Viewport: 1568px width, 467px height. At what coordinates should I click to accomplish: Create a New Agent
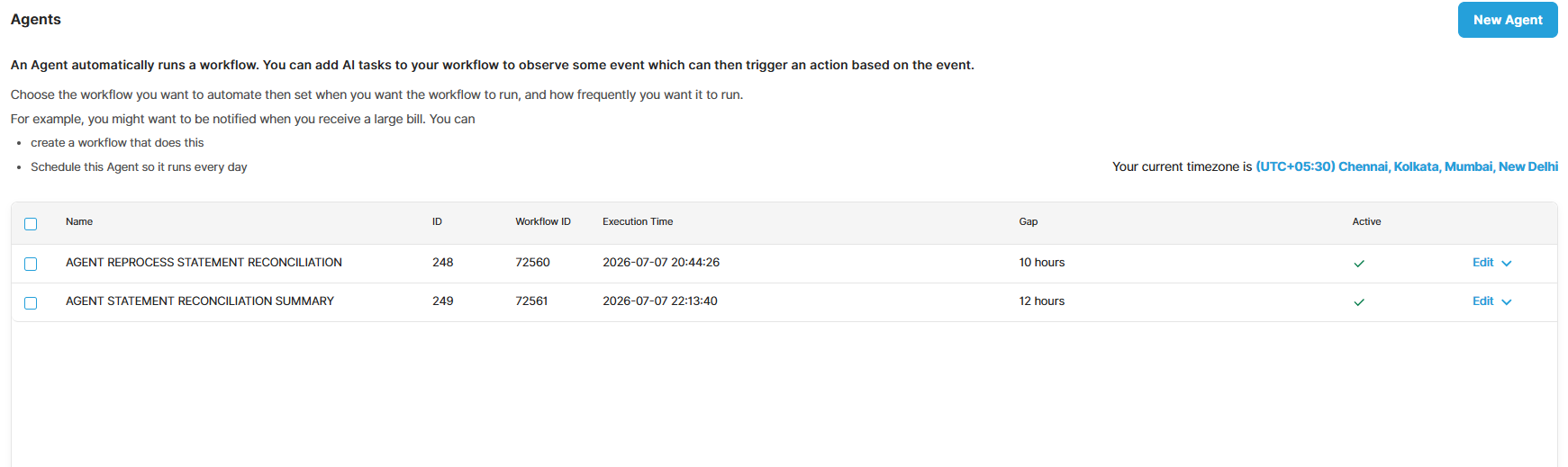tap(1508, 20)
